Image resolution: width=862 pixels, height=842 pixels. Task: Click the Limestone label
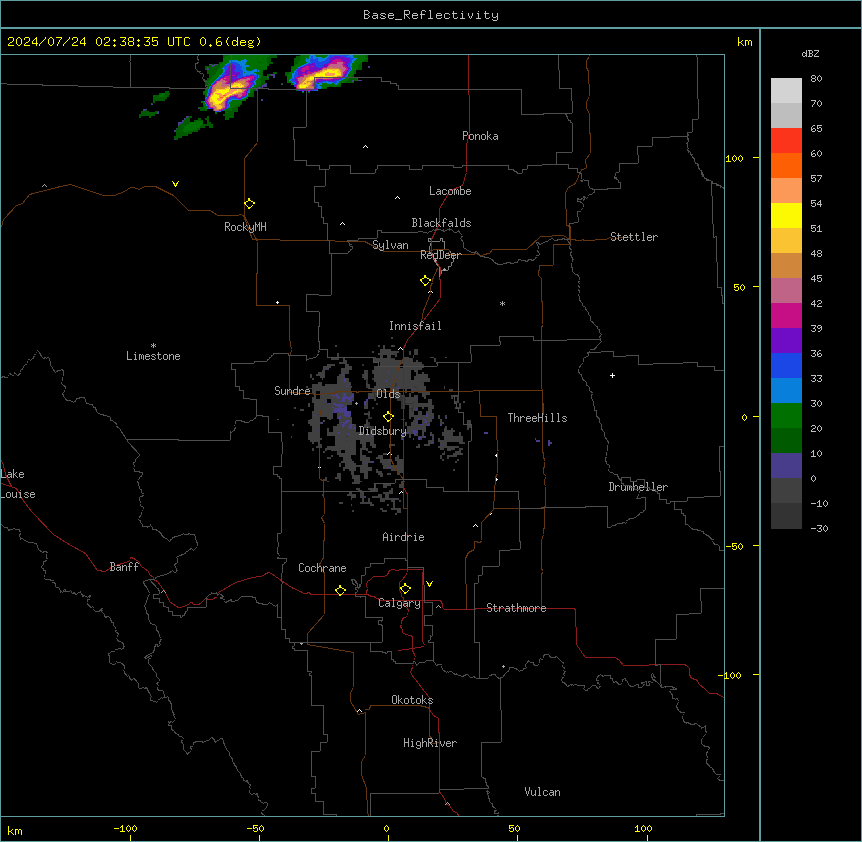(x=153, y=356)
